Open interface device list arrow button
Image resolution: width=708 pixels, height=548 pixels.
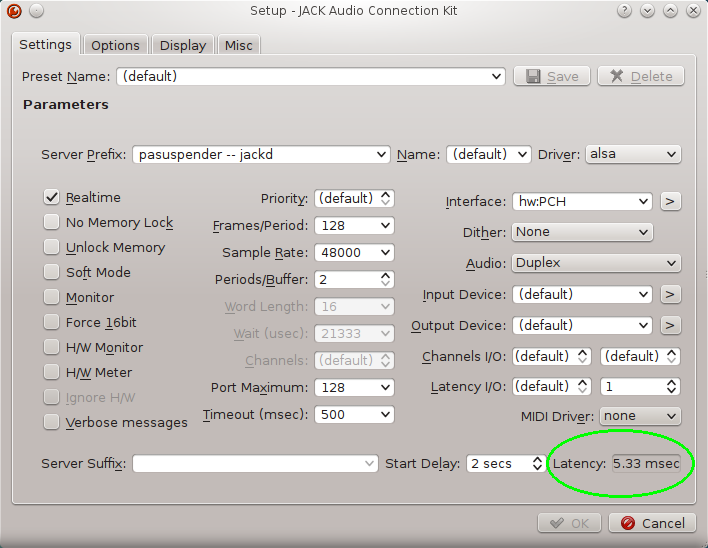click(x=670, y=201)
